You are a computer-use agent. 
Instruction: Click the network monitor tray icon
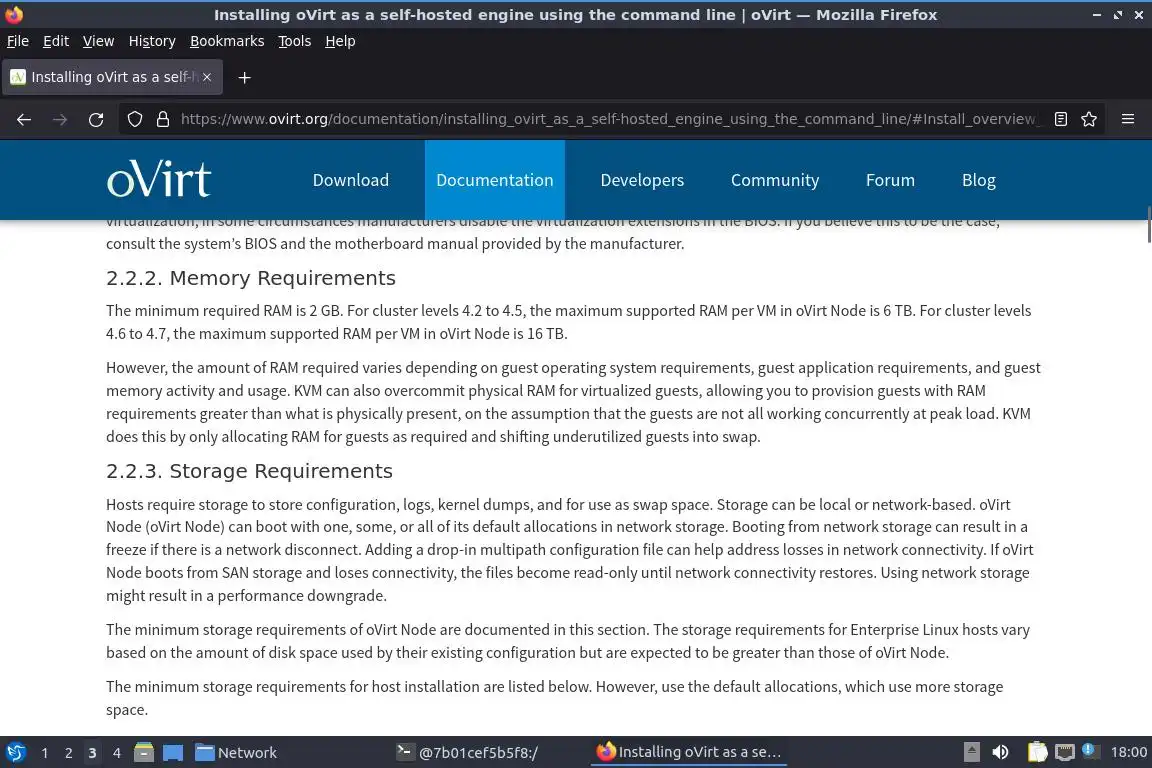pos(1065,753)
